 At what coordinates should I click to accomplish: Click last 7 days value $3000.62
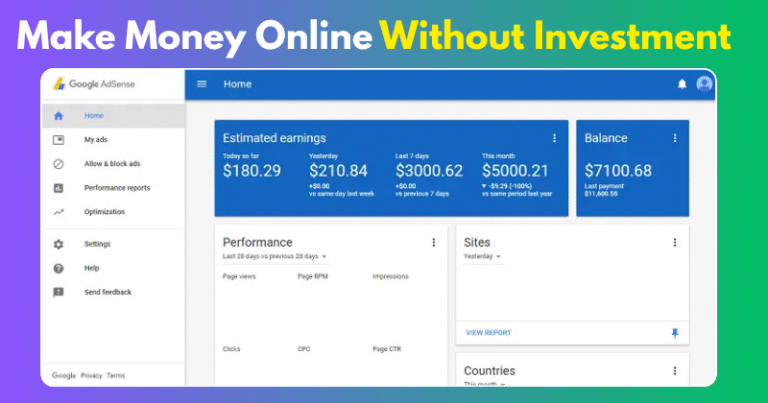point(429,171)
